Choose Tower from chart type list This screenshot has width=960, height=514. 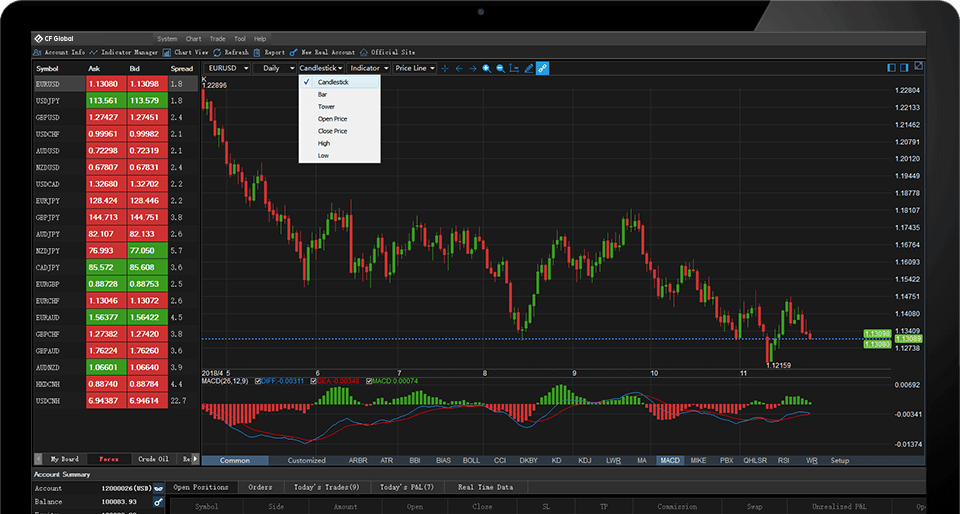click(x=326, y=106)
